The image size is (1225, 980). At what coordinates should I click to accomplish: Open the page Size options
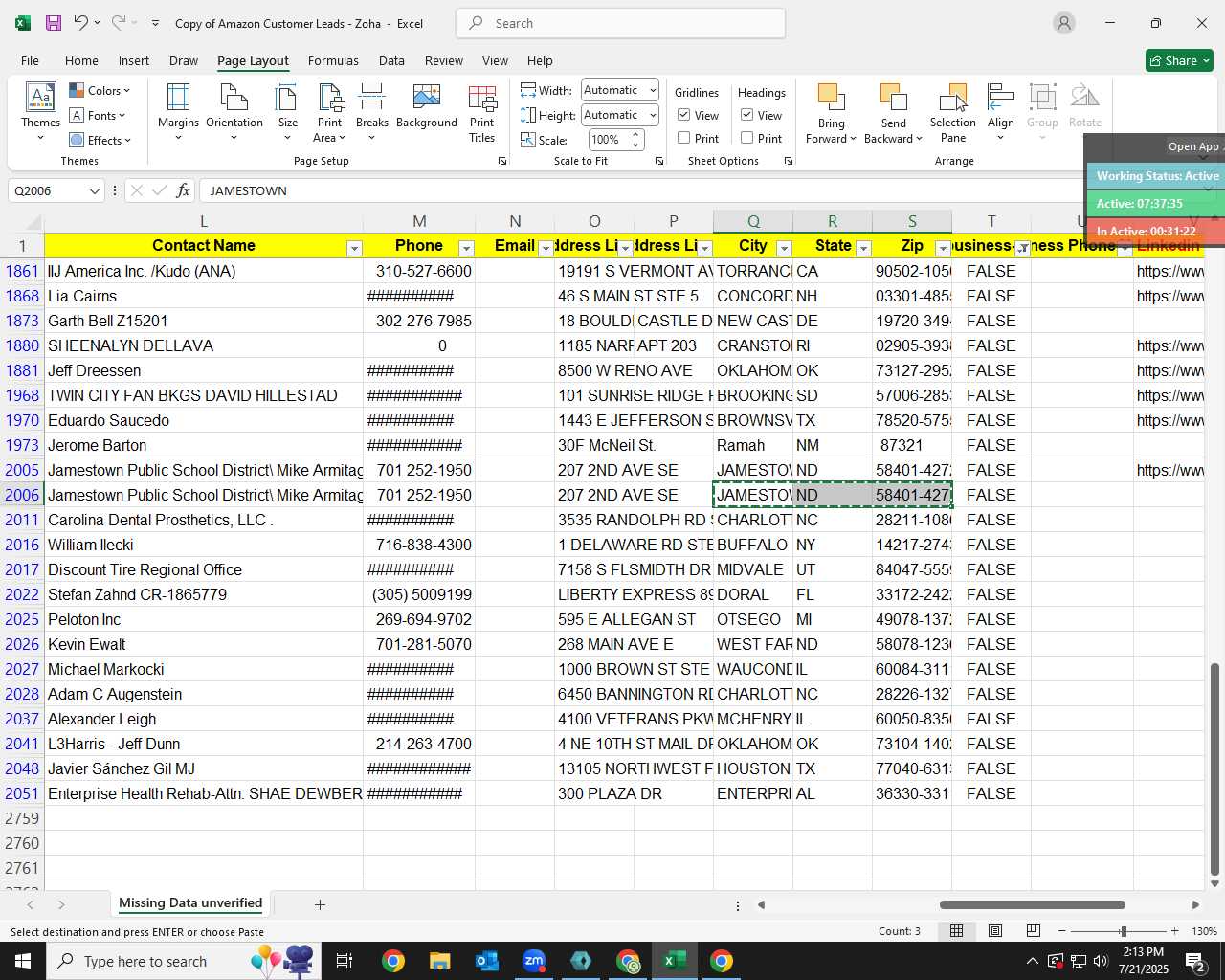(287, 113)
